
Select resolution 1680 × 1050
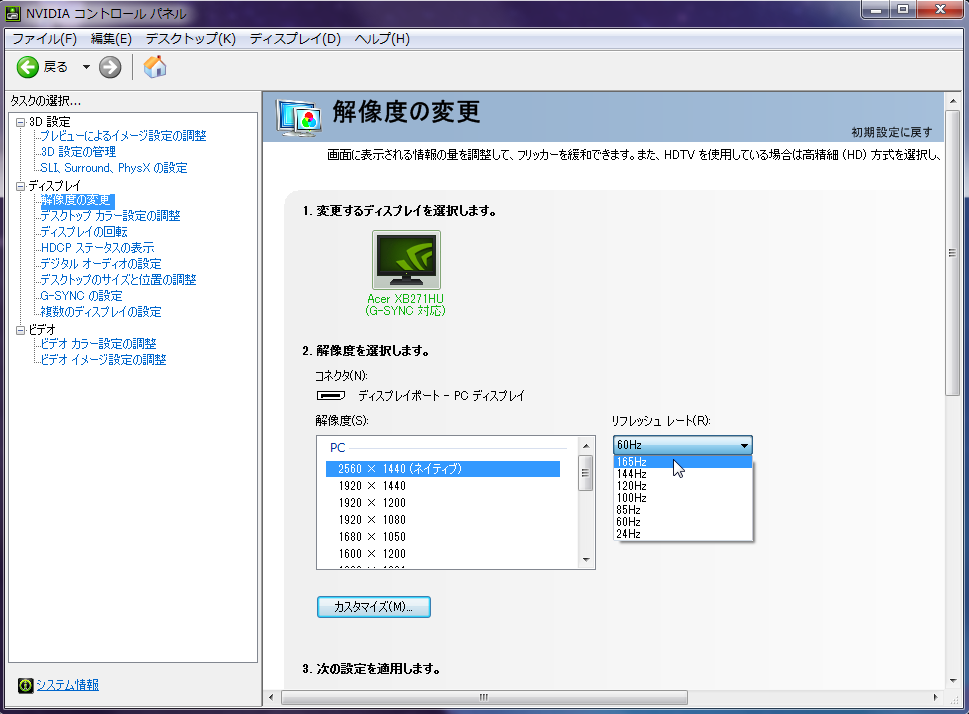coord(442,537)
